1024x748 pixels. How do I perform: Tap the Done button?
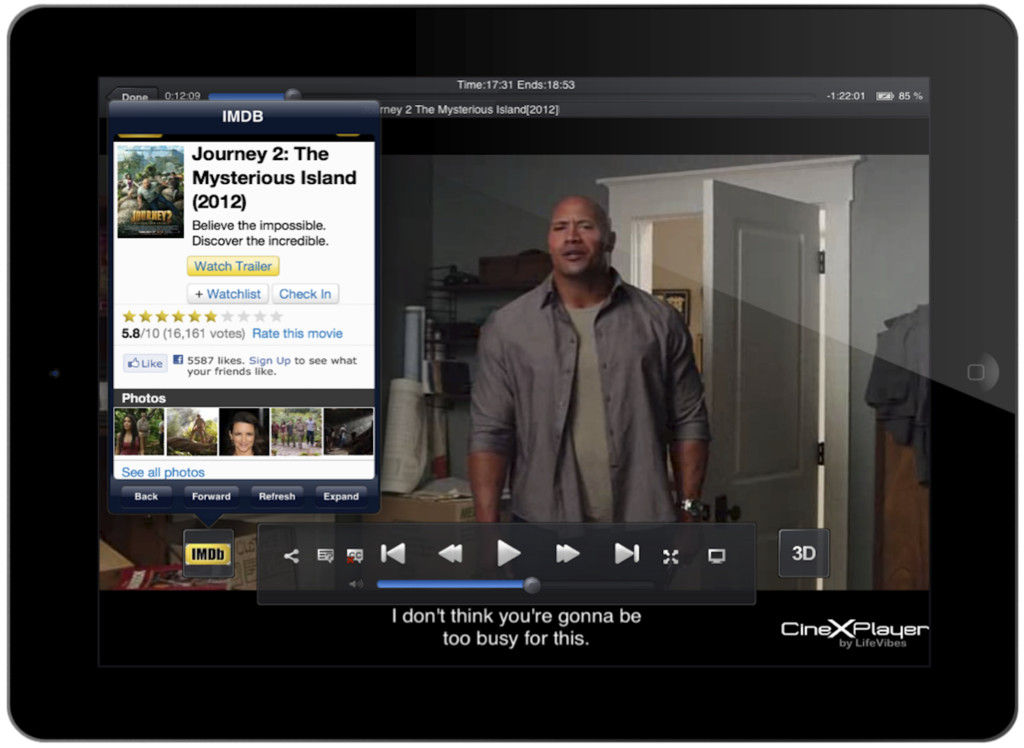[x=134, y=97]
